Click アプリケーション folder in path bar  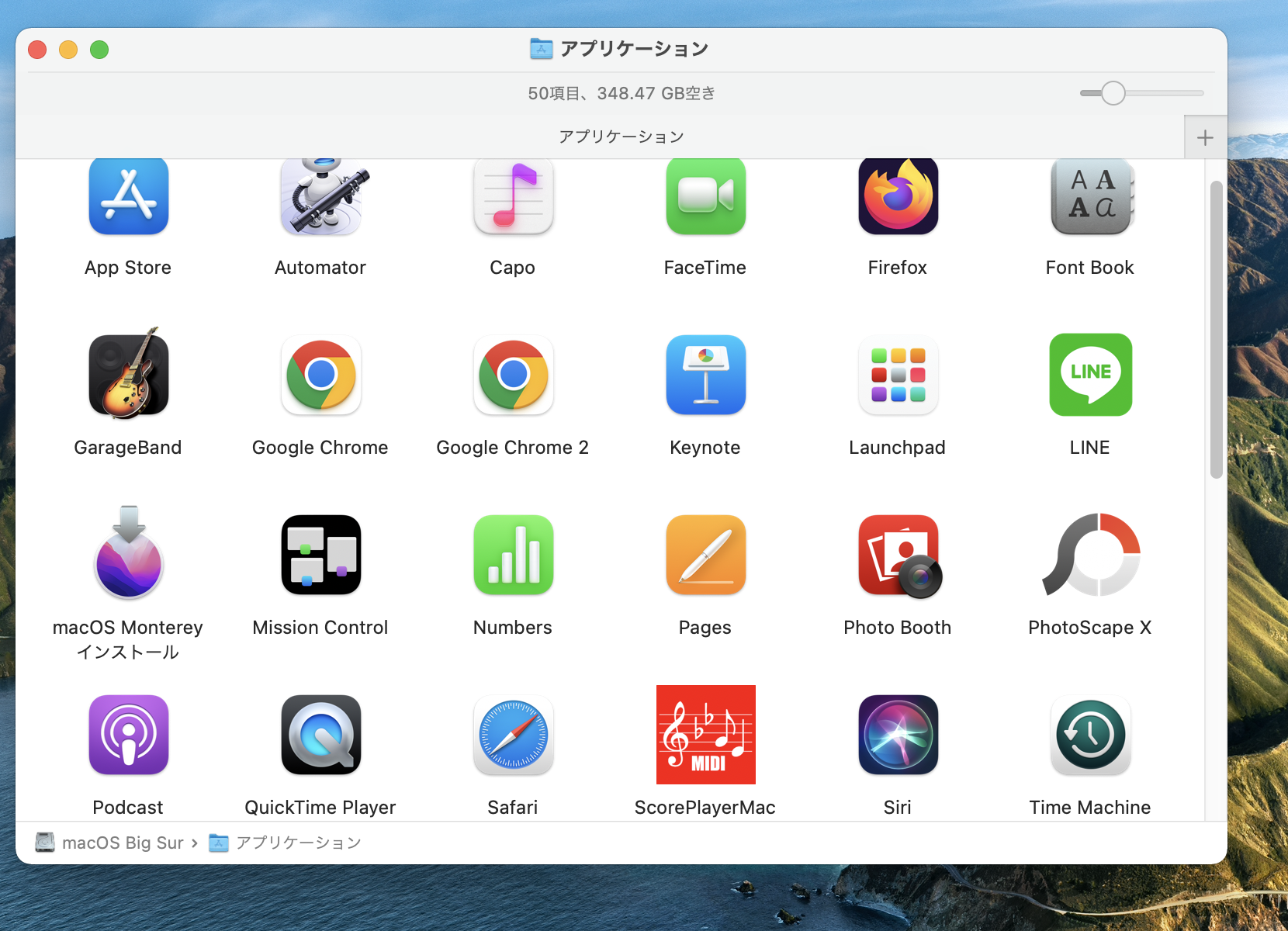pos(298,843)
